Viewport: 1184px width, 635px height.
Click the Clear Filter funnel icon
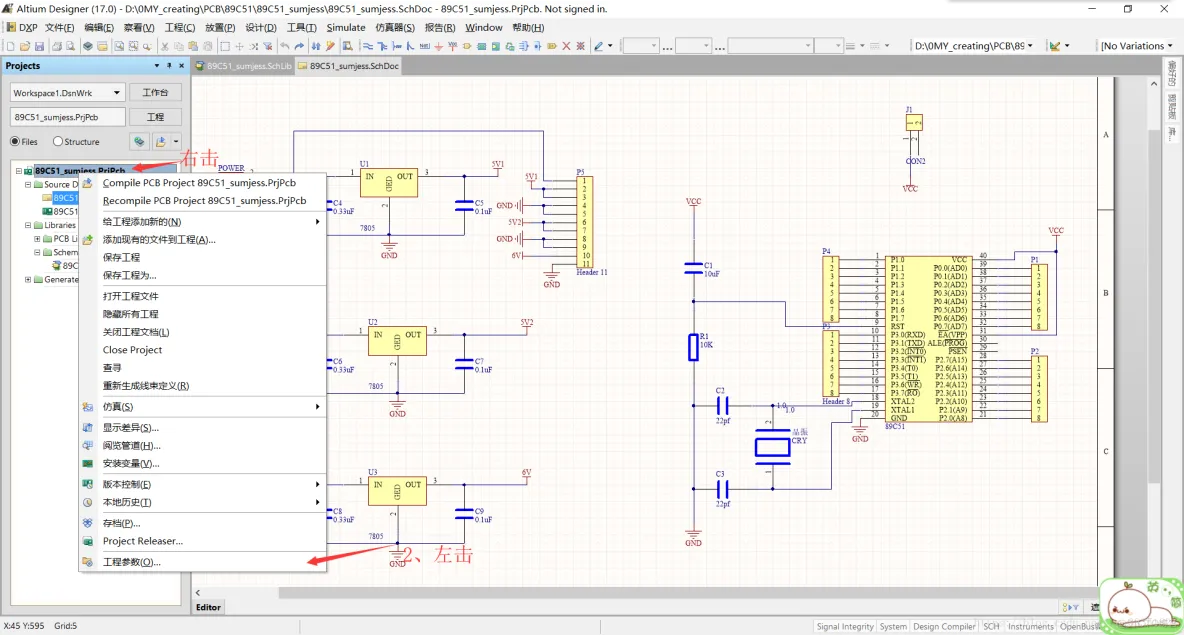(267, 46)
